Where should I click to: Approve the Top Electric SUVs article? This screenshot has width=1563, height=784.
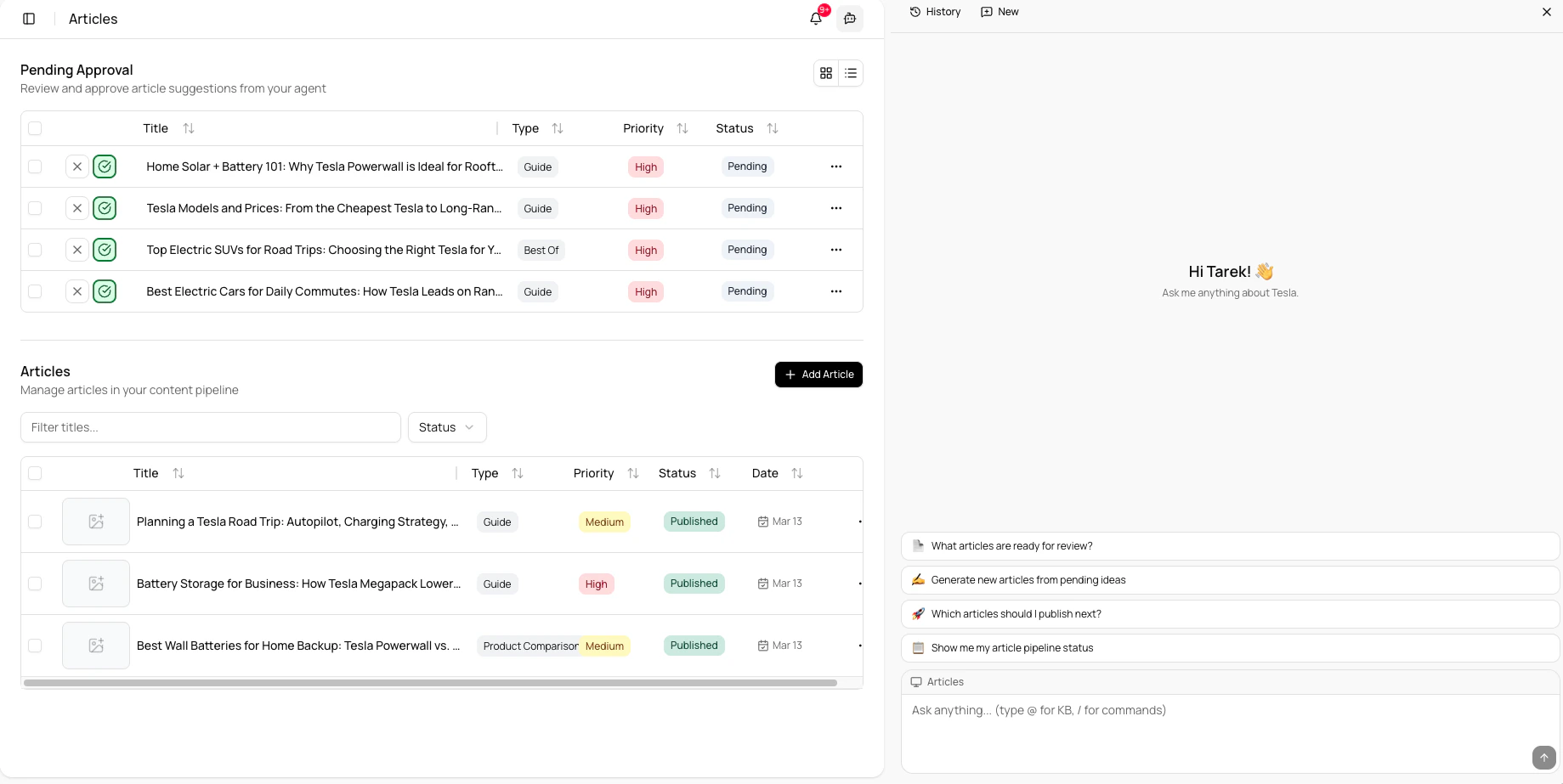(x=105, y=250)
